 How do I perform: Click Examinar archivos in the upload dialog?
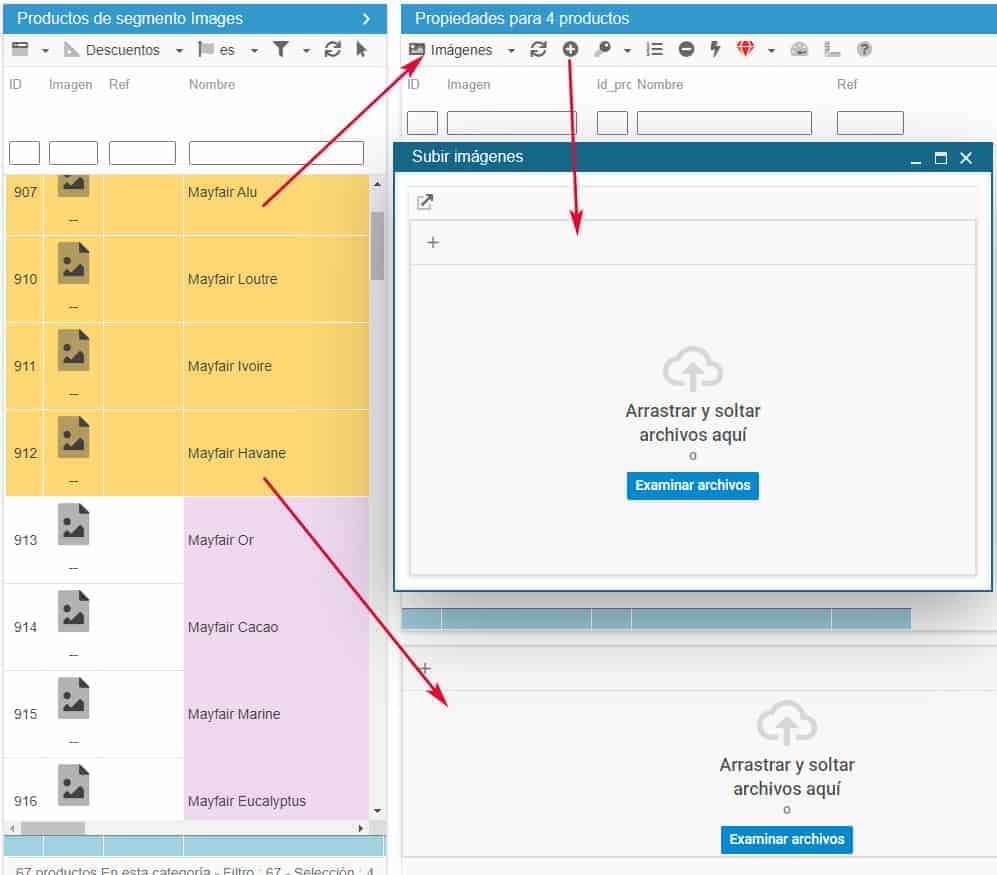[692, 485]
